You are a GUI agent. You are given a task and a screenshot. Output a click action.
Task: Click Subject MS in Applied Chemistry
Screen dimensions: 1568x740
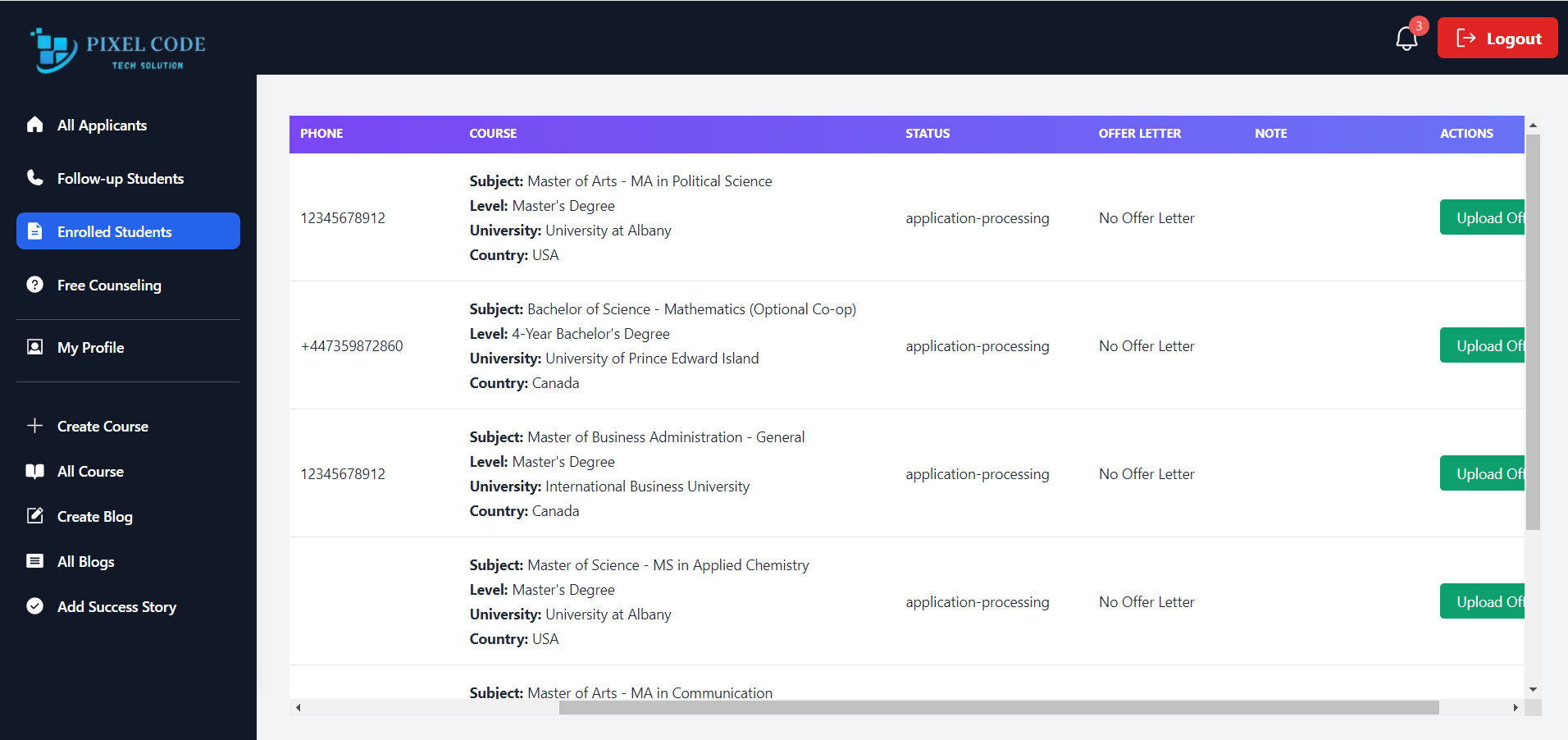[639, 564]
